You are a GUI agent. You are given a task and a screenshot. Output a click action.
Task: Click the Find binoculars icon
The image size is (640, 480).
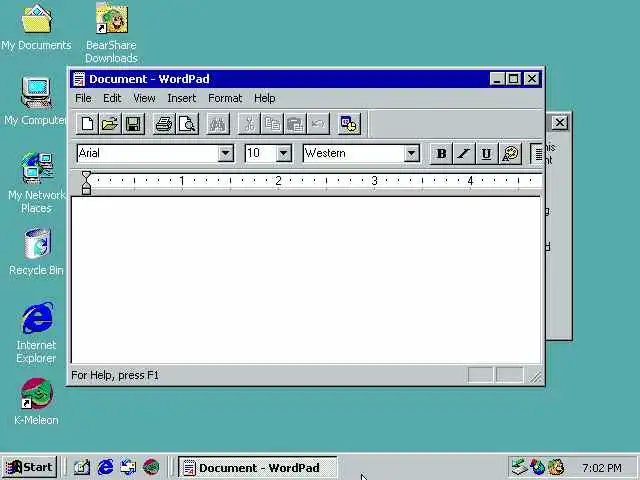click(218, 124)
